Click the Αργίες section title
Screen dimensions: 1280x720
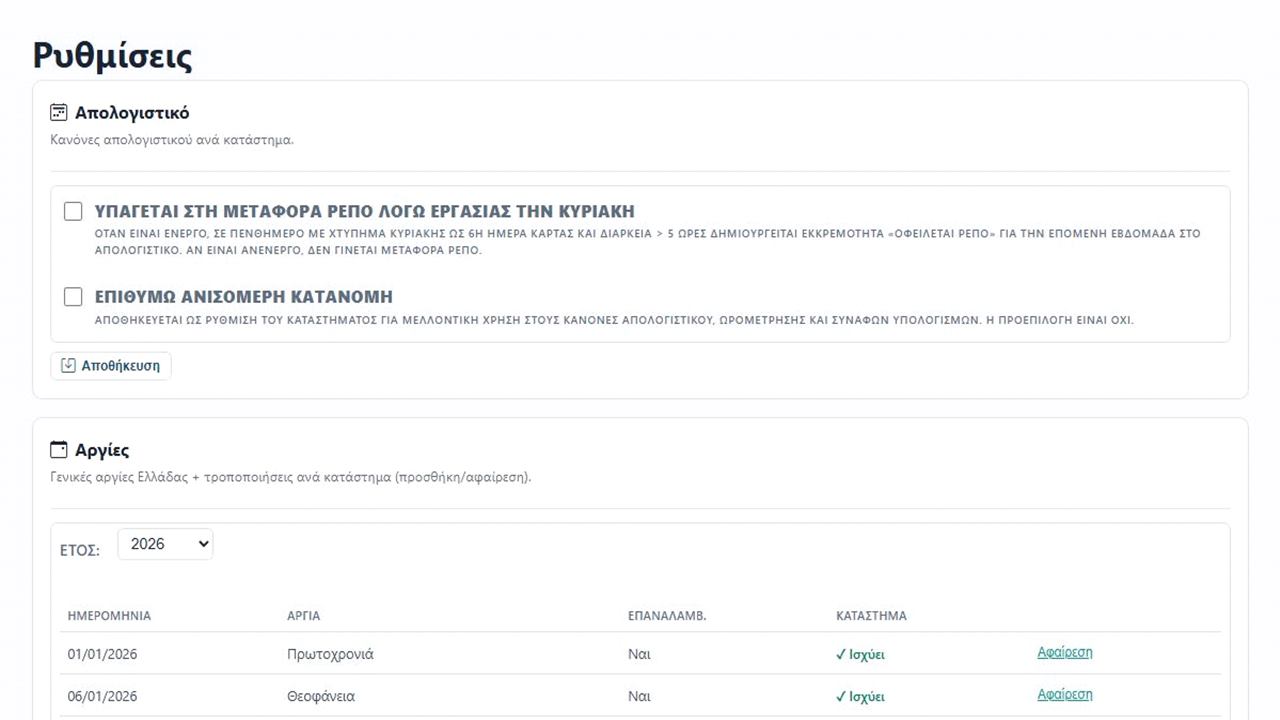(102, 450)
